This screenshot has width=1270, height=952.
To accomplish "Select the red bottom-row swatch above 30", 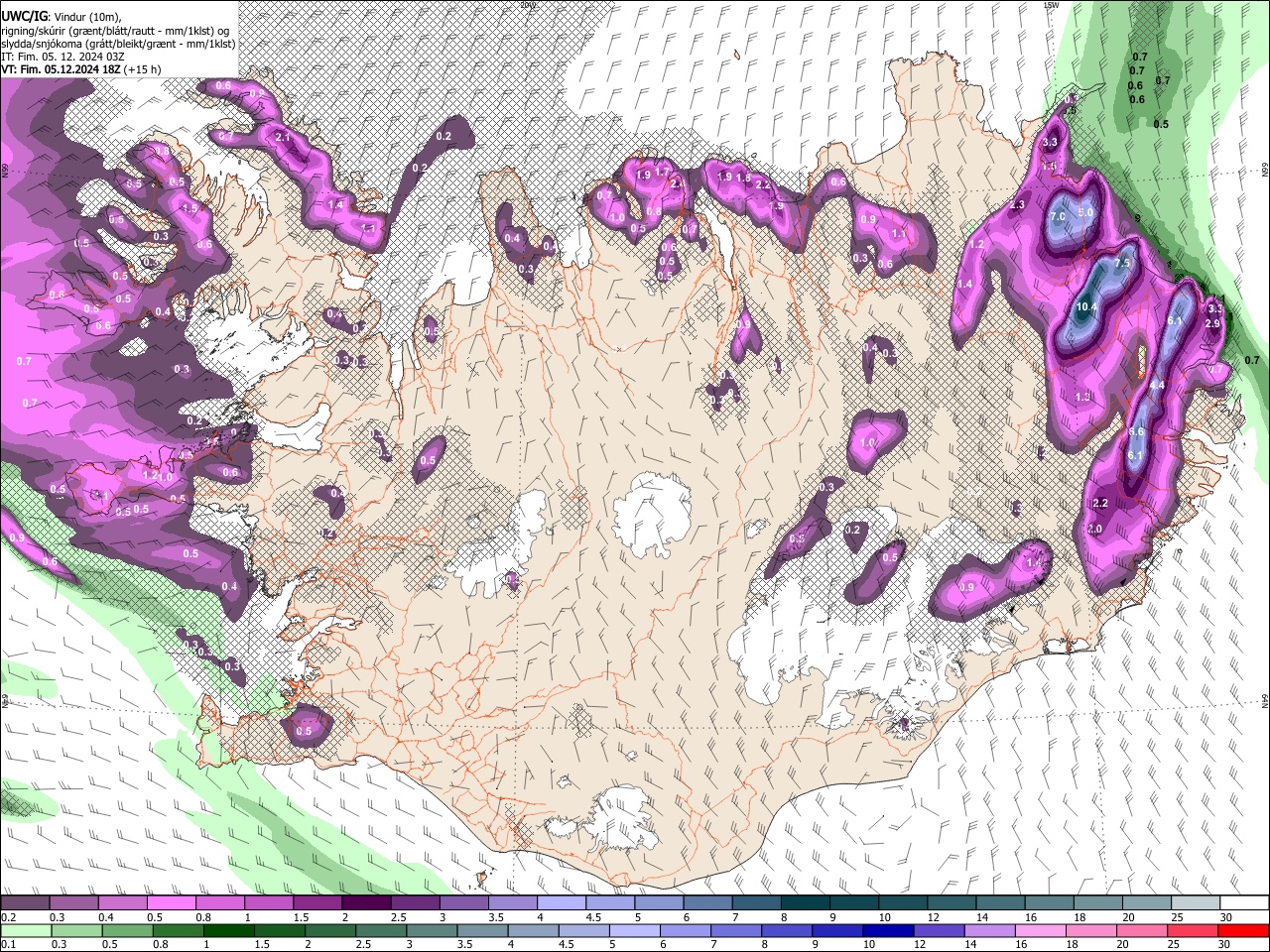I will [1242, 930].
